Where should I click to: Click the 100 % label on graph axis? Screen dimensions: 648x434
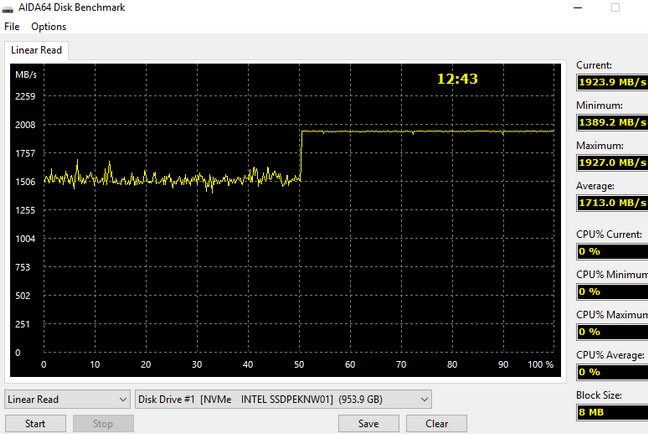(x=540, y=365)
